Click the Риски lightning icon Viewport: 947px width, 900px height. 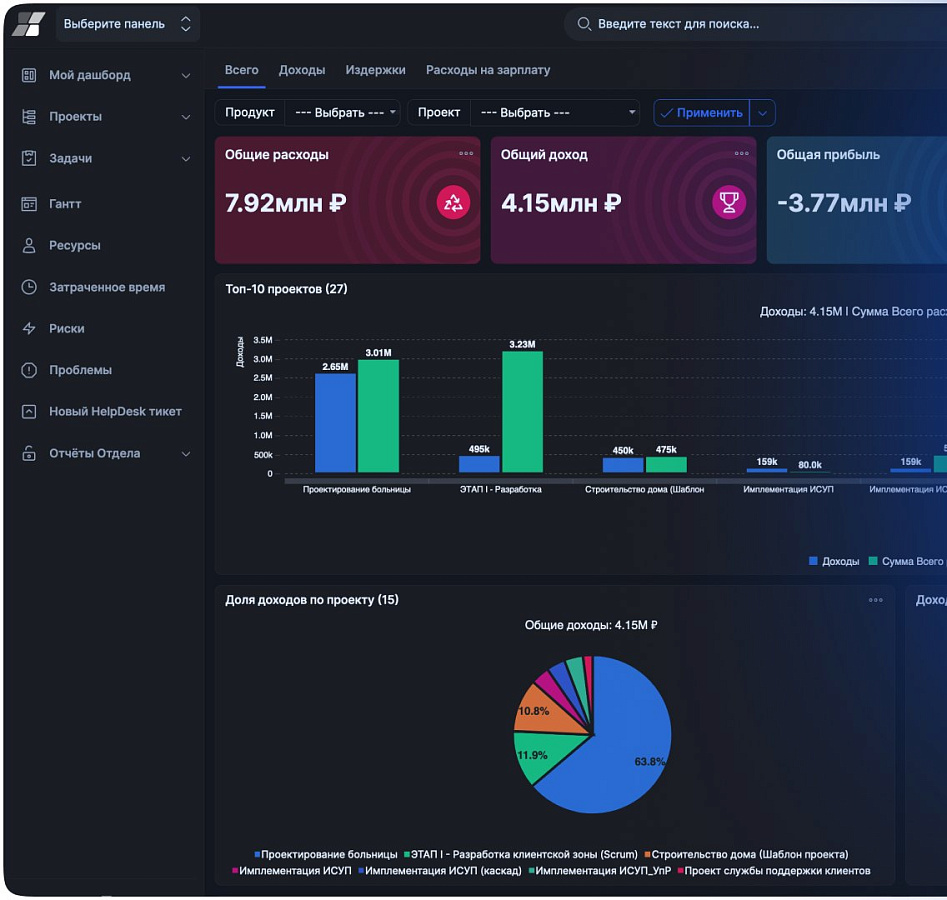[x=28, y=329]
